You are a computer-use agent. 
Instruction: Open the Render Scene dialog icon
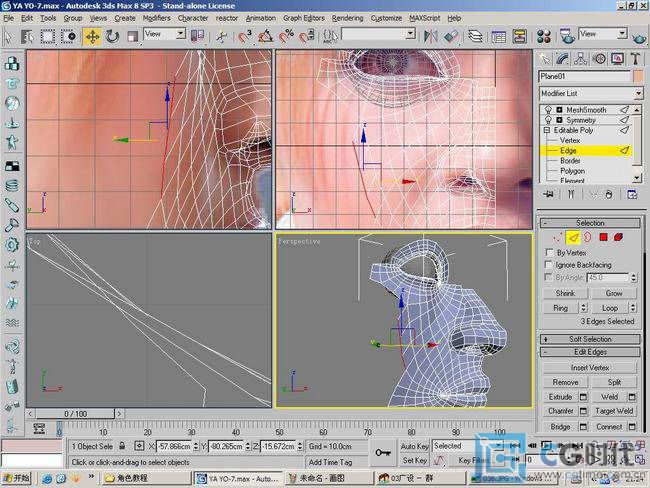(567, 36)
